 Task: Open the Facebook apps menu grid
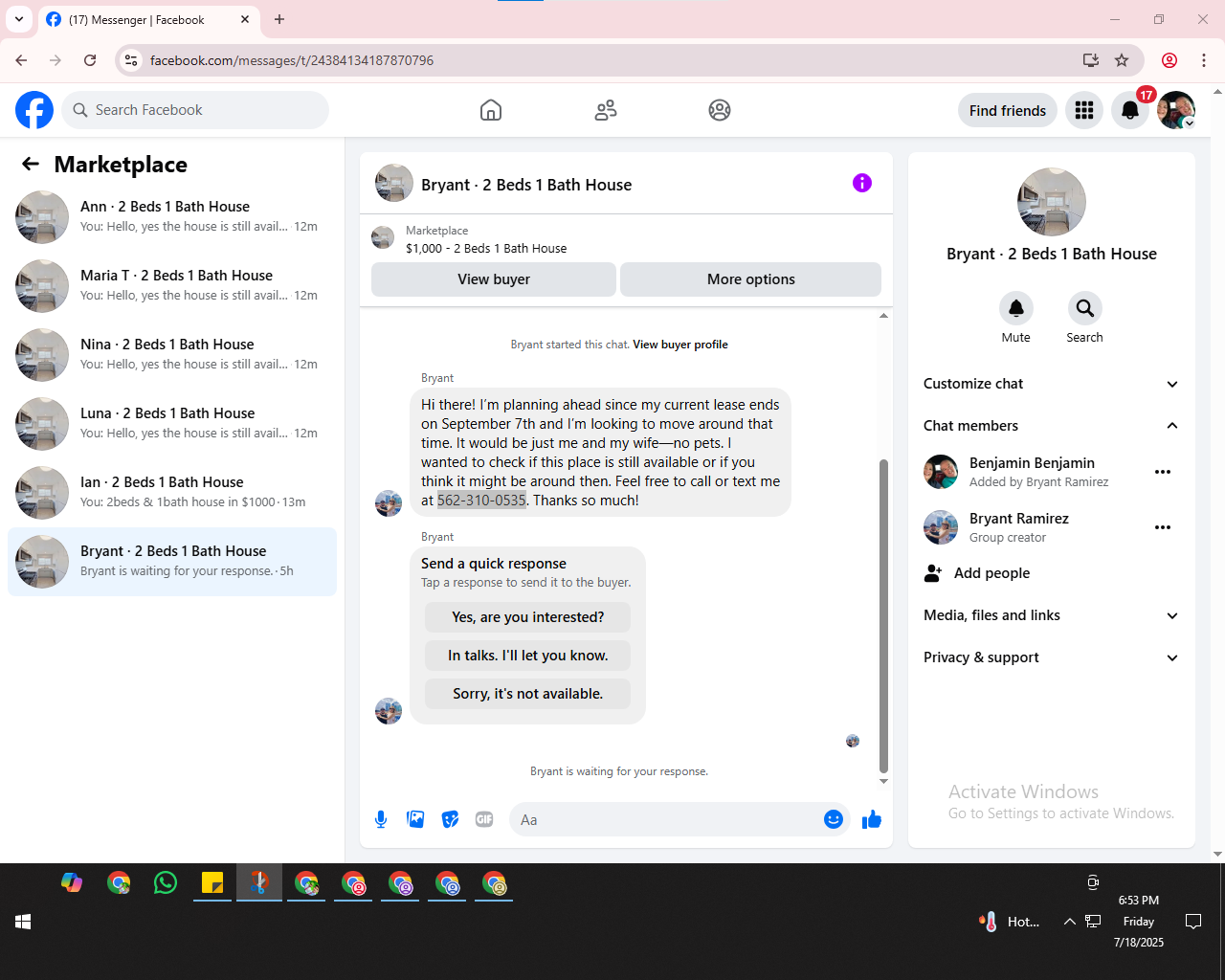(x=1084, y=110)
